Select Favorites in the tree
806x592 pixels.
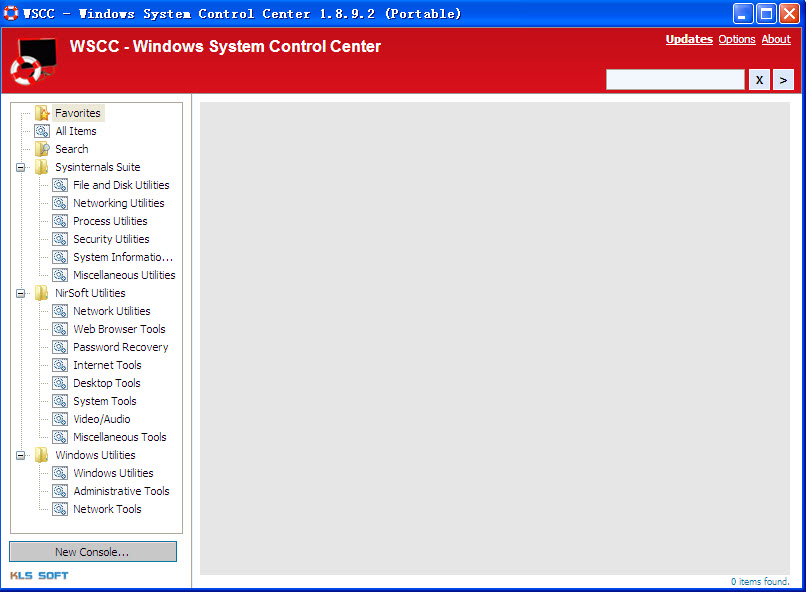tap(78, 113)
